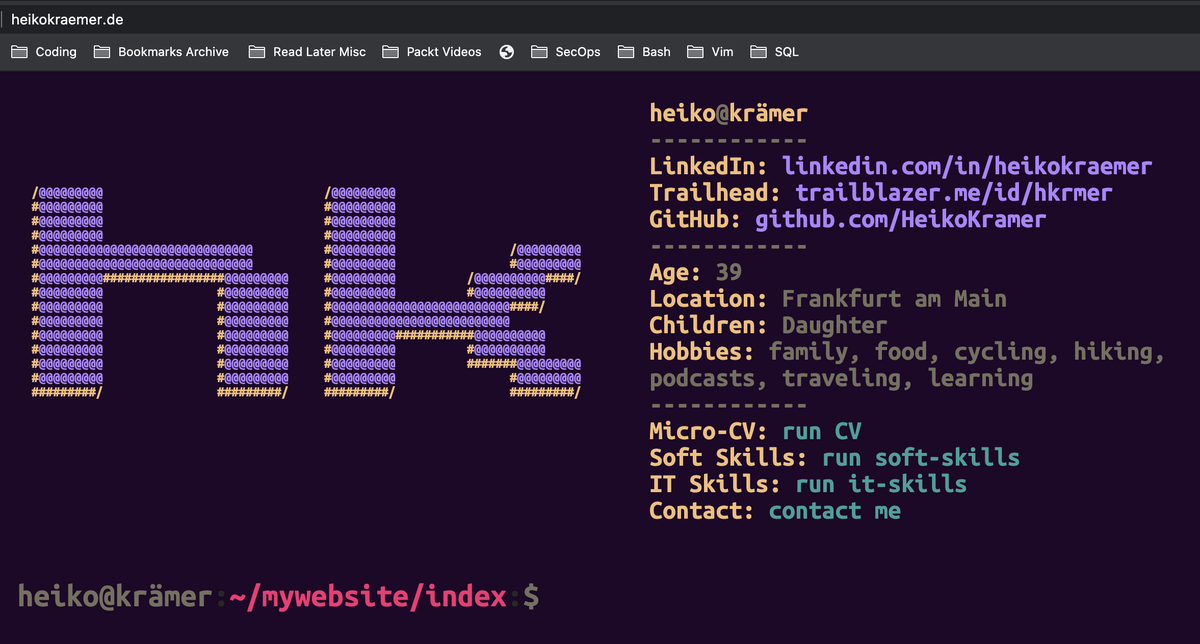Open the Packt Videos bookmark folder

(x=431, y=52)
